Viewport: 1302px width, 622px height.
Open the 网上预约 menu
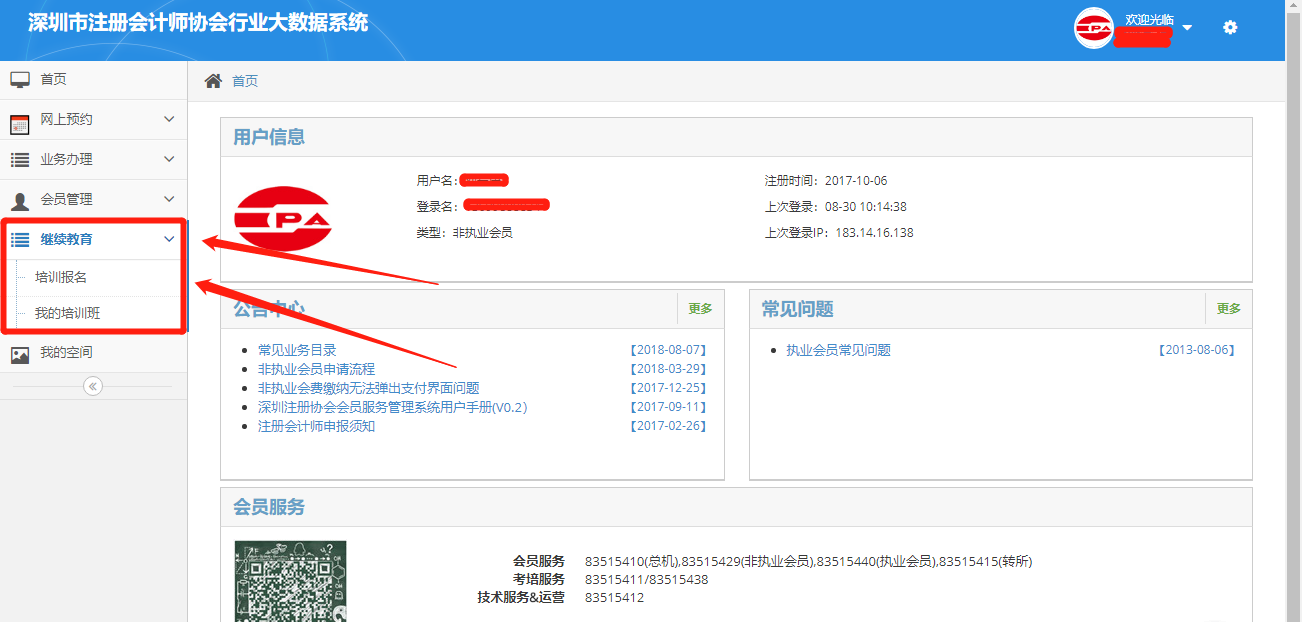point(66,119)
